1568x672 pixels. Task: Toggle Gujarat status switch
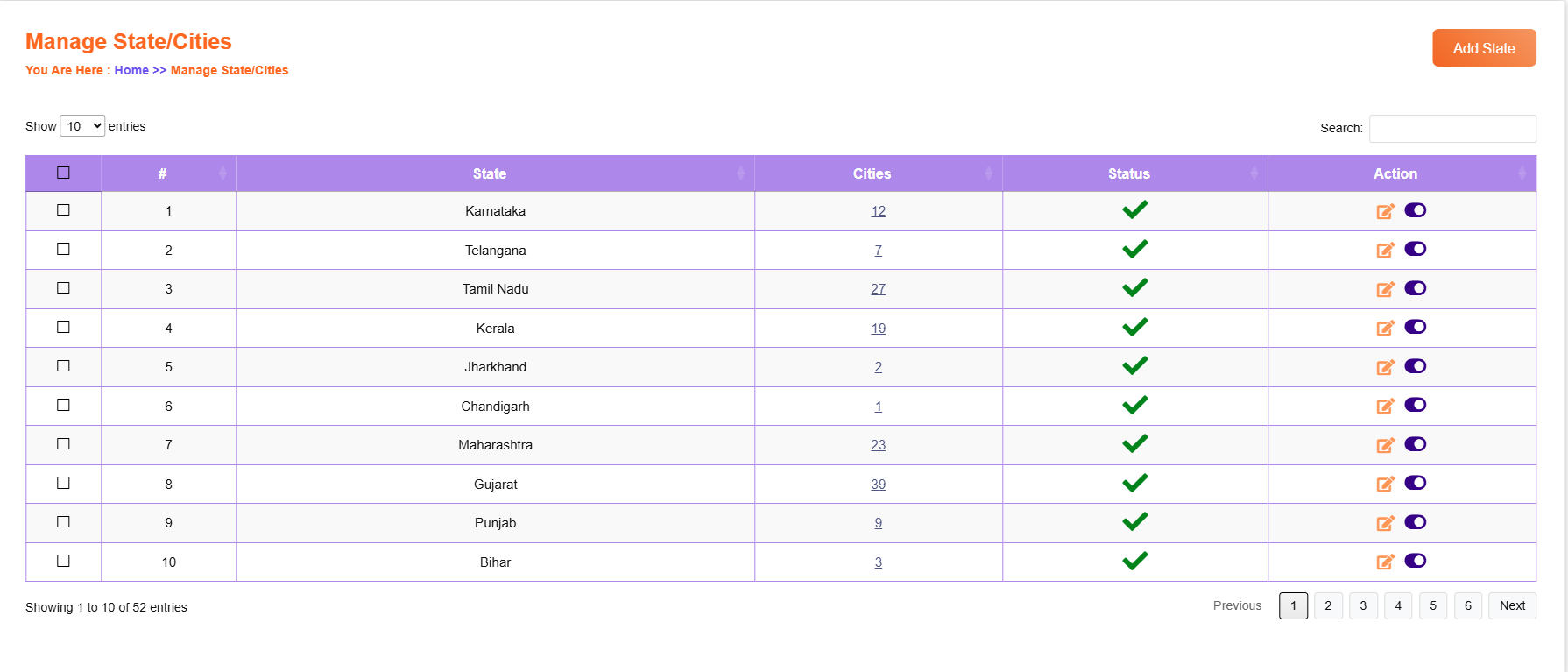tap(1416, 483)
